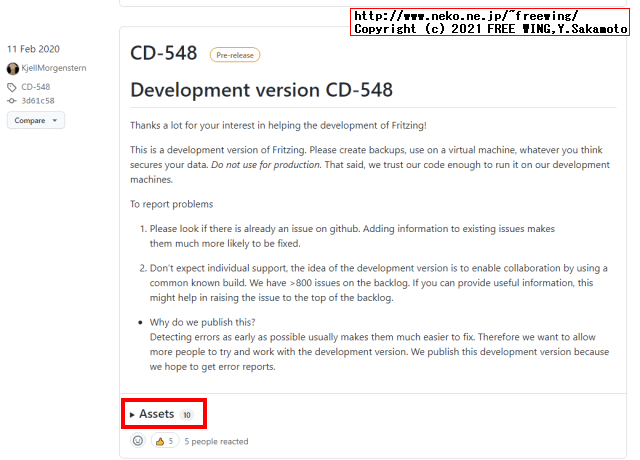Click "Why do we publish this?" bullet

point(202,322)
